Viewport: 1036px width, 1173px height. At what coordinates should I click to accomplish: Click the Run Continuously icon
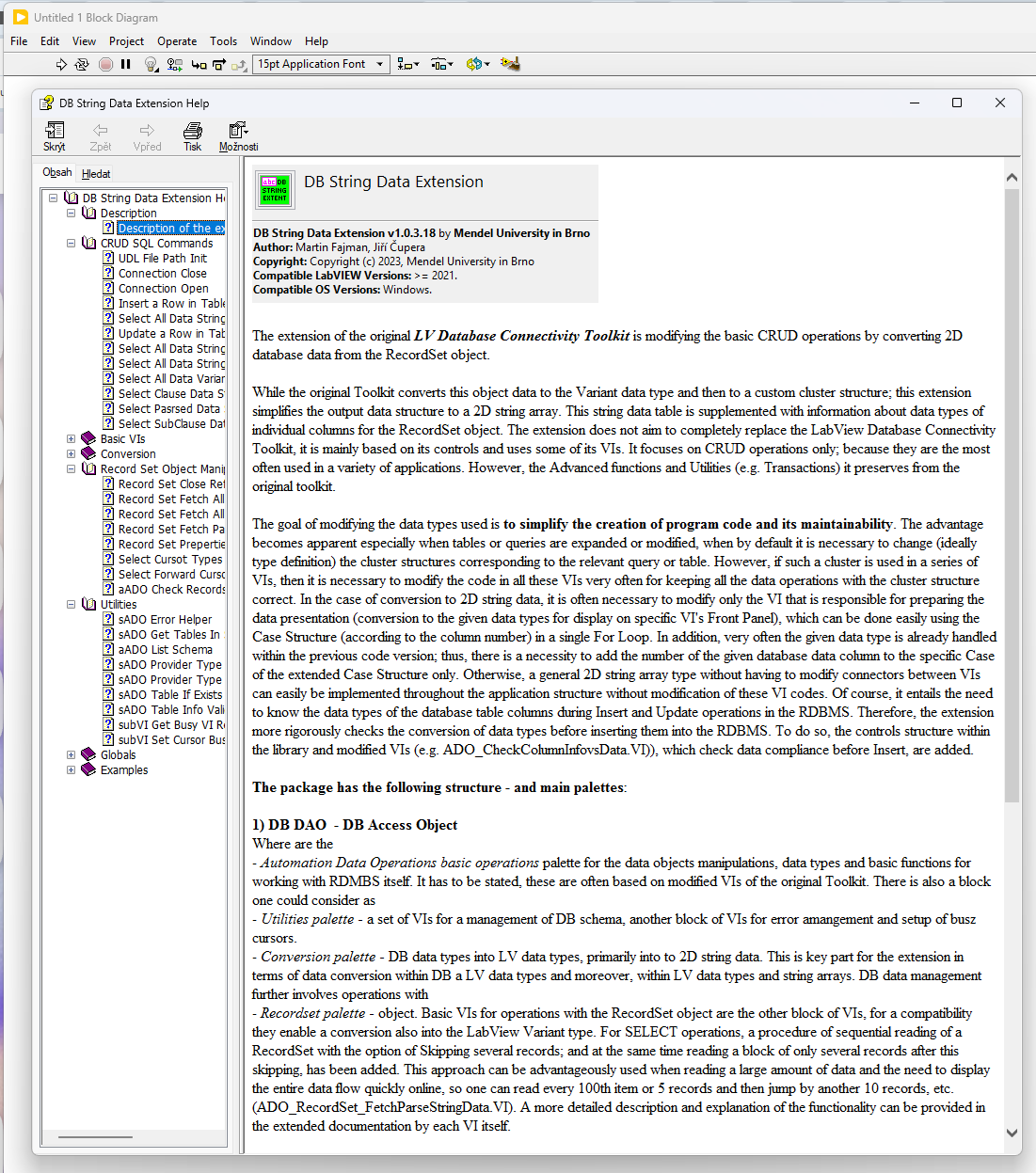tap(82, 64)
